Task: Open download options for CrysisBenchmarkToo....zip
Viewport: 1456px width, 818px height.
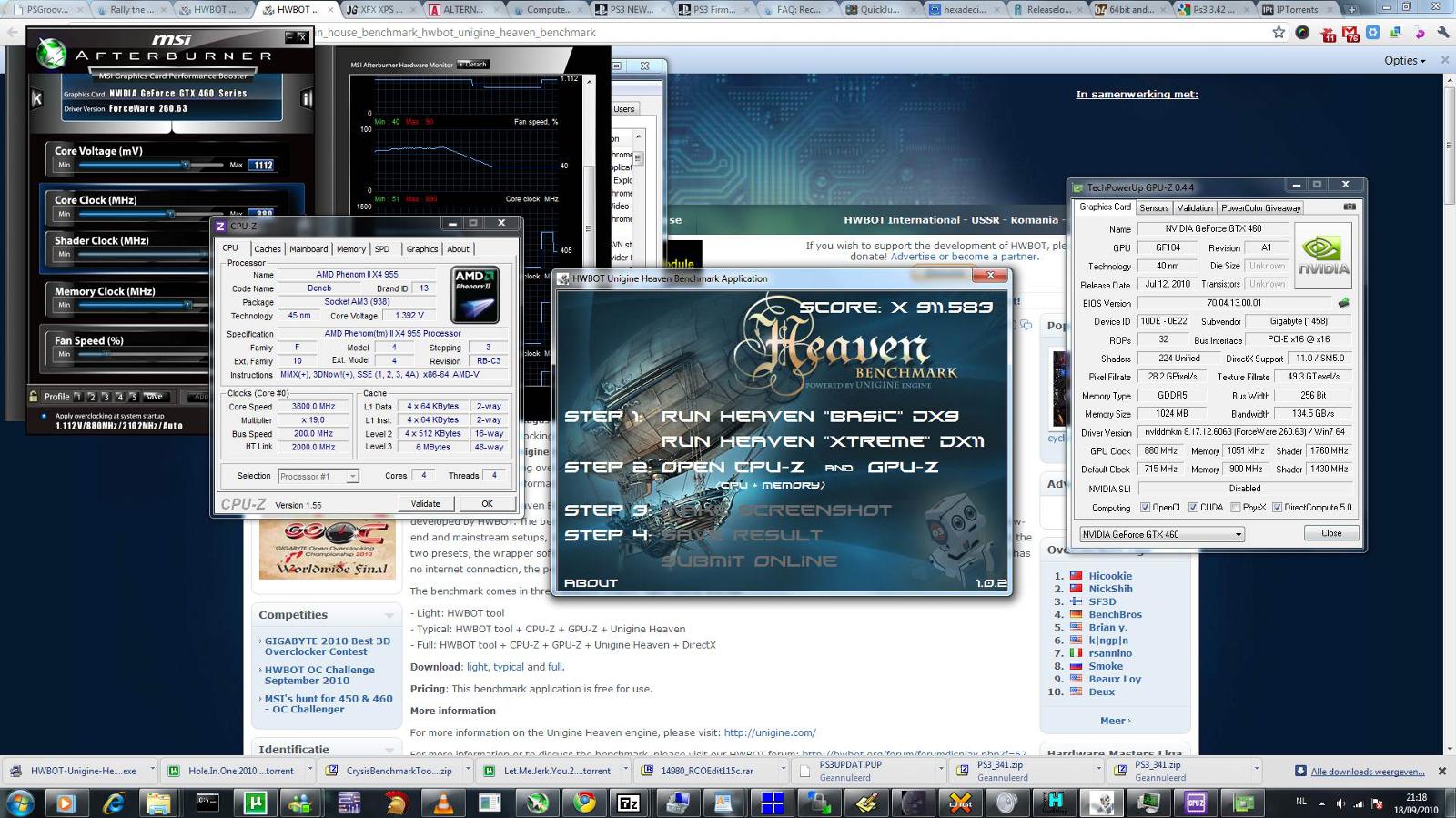Action: (x=468, y=771)
